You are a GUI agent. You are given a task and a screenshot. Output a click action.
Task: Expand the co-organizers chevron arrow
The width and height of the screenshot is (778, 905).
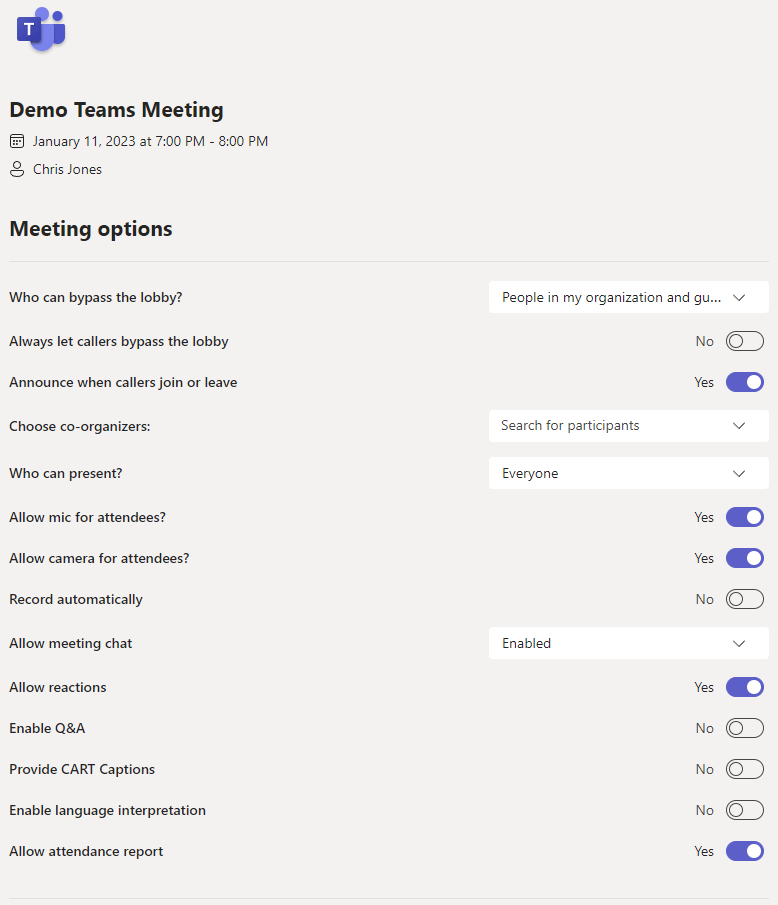pyautogui.click(x=739, y=426)
